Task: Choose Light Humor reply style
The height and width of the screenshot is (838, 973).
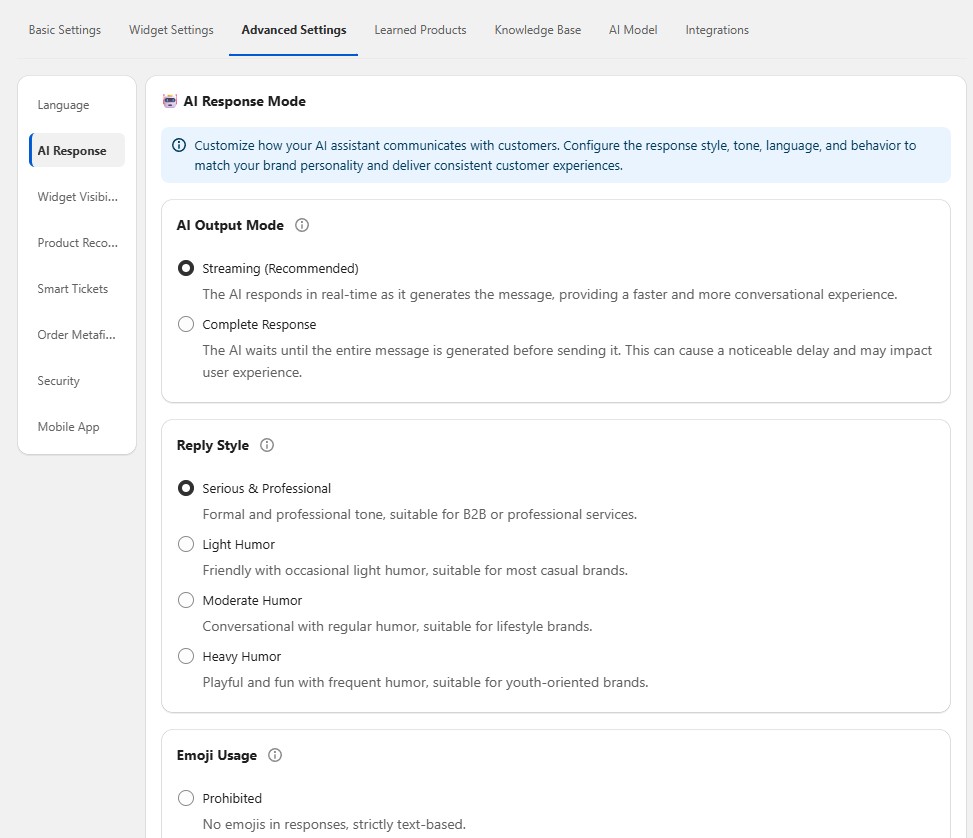Action: (x=186, y=545)
